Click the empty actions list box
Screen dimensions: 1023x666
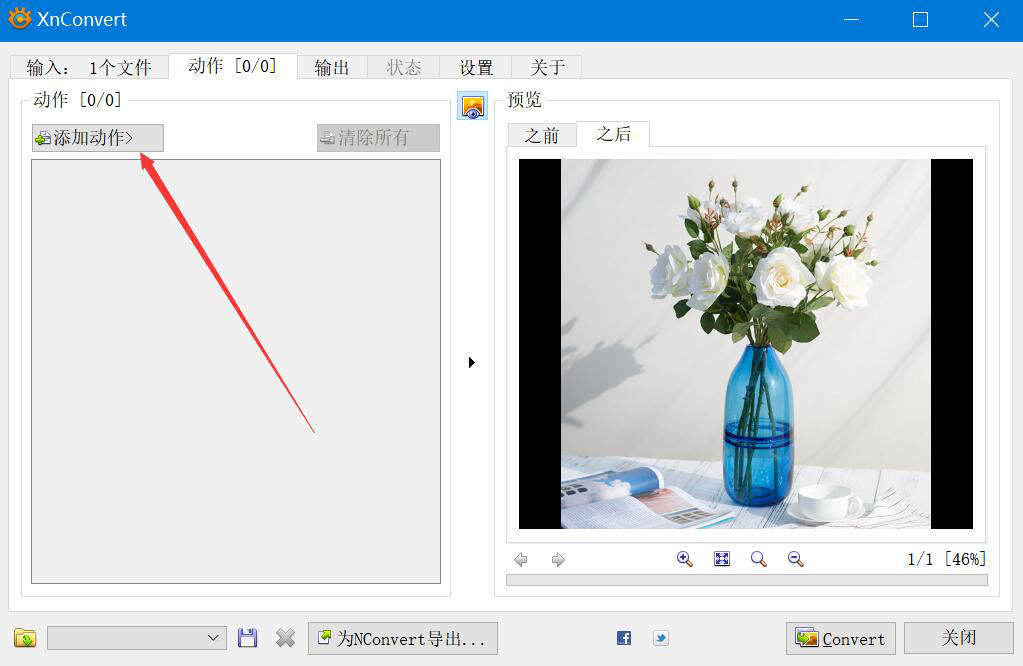[x=236, y=371]
